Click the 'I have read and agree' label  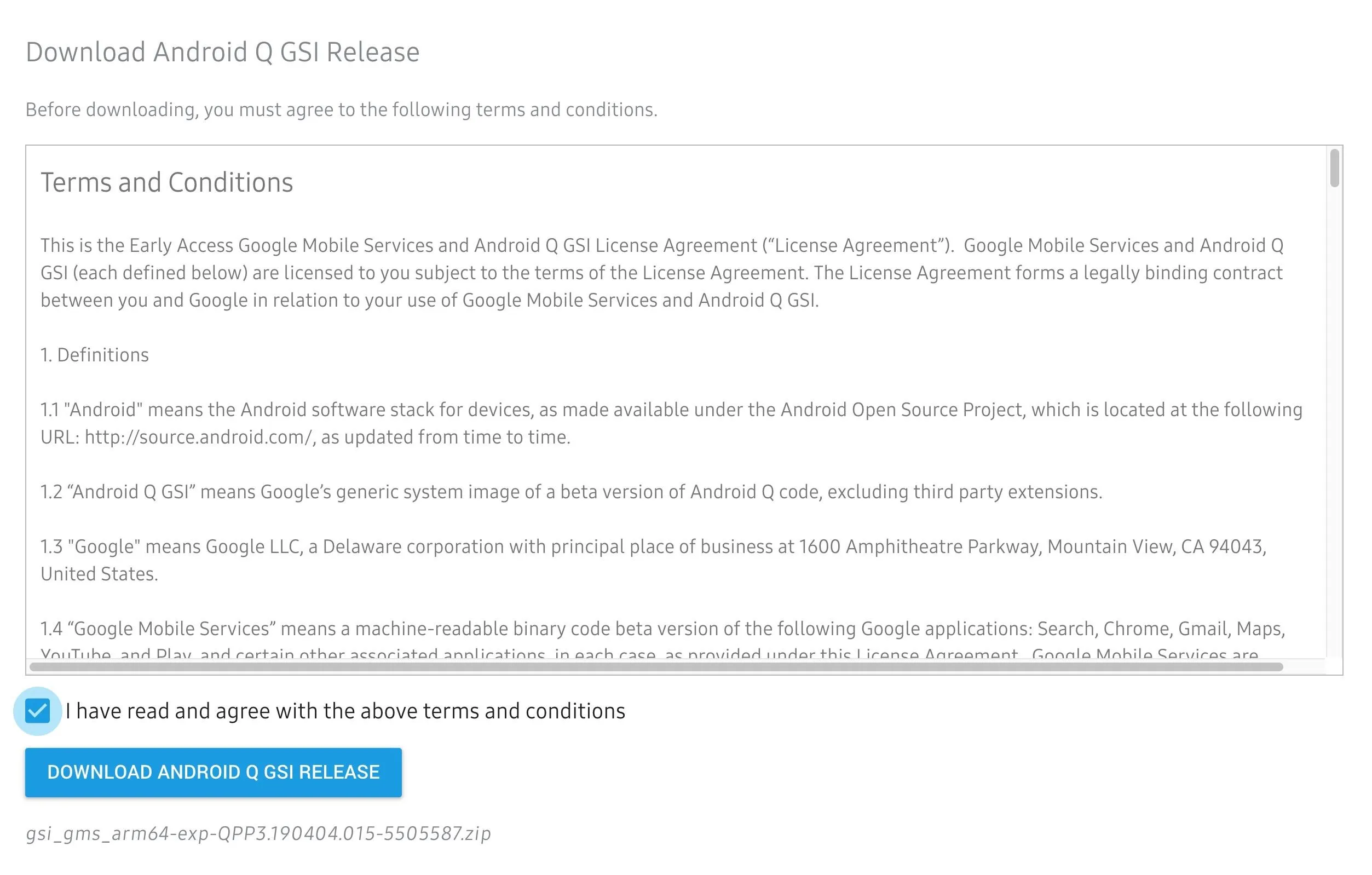(x=345, y=711)
